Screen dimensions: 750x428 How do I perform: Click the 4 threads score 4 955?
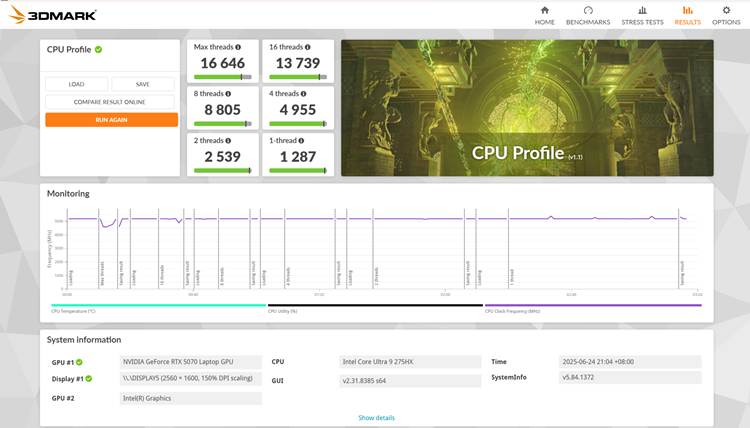[298, 110]
